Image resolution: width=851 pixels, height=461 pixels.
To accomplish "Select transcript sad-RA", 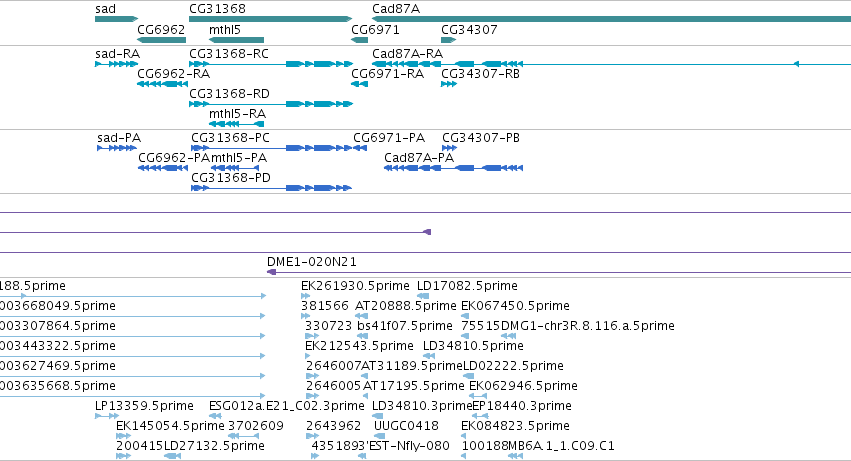I will tap(117, 54).
